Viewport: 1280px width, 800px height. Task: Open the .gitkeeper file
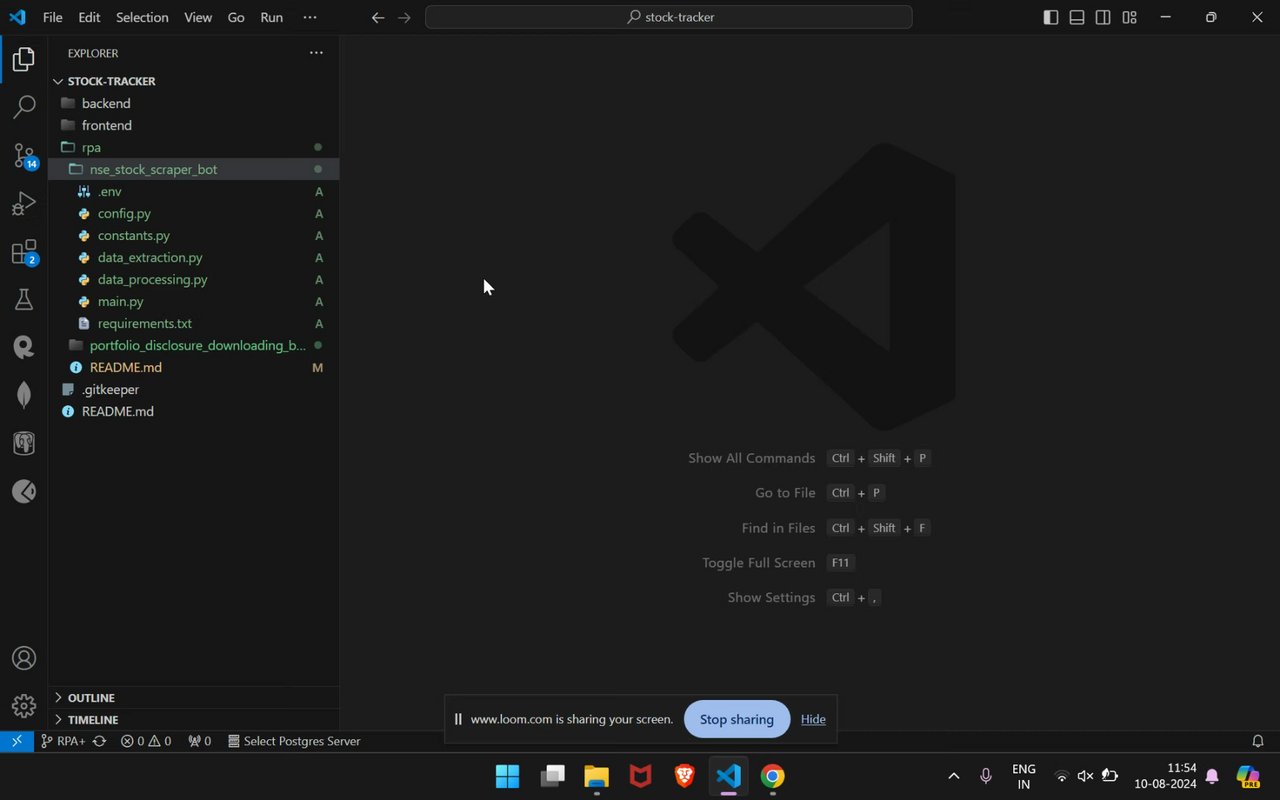click(x=194, y=389)
